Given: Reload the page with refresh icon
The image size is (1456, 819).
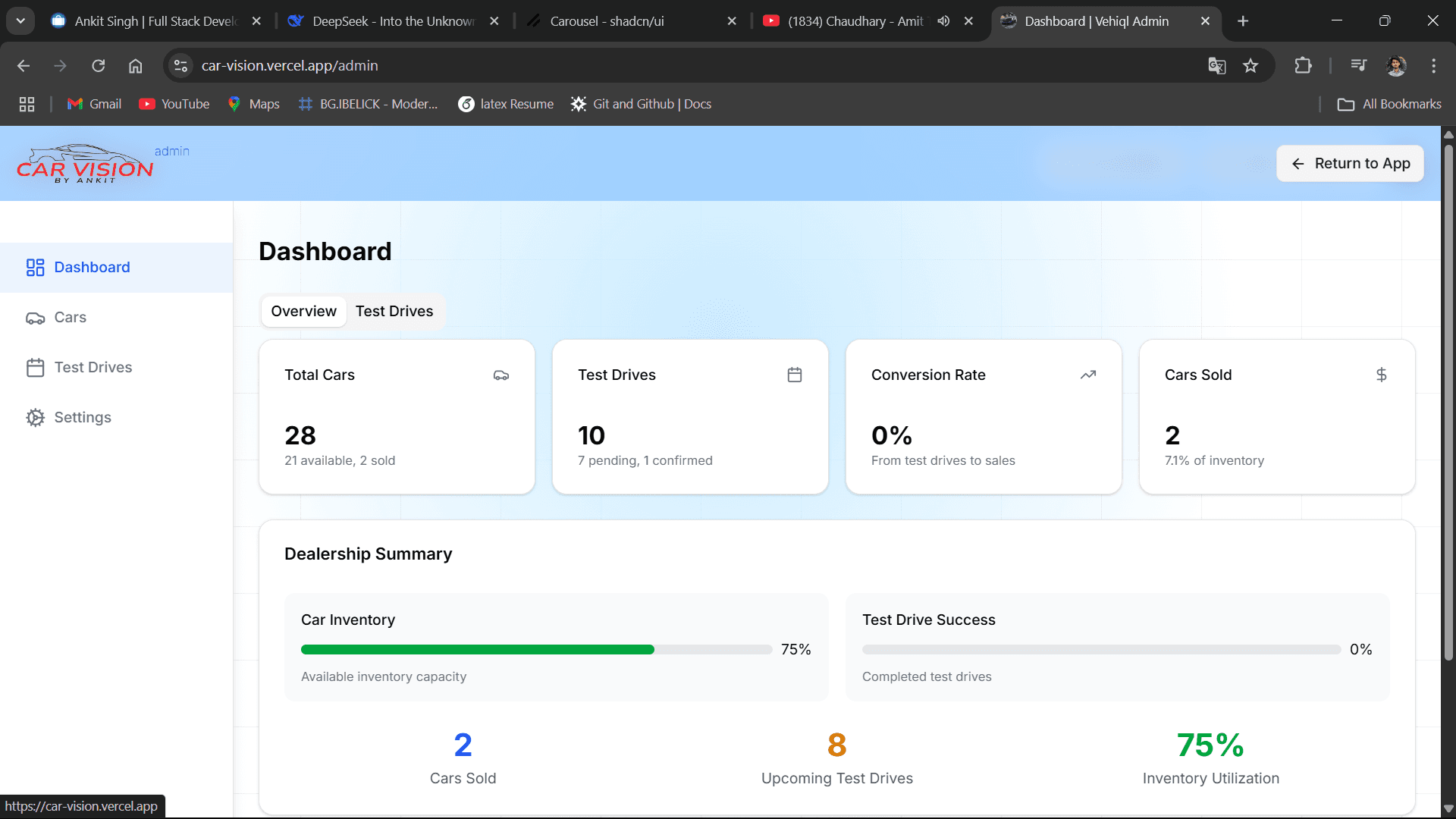Looking at the screenshot, I should click(x=99, y=66).
